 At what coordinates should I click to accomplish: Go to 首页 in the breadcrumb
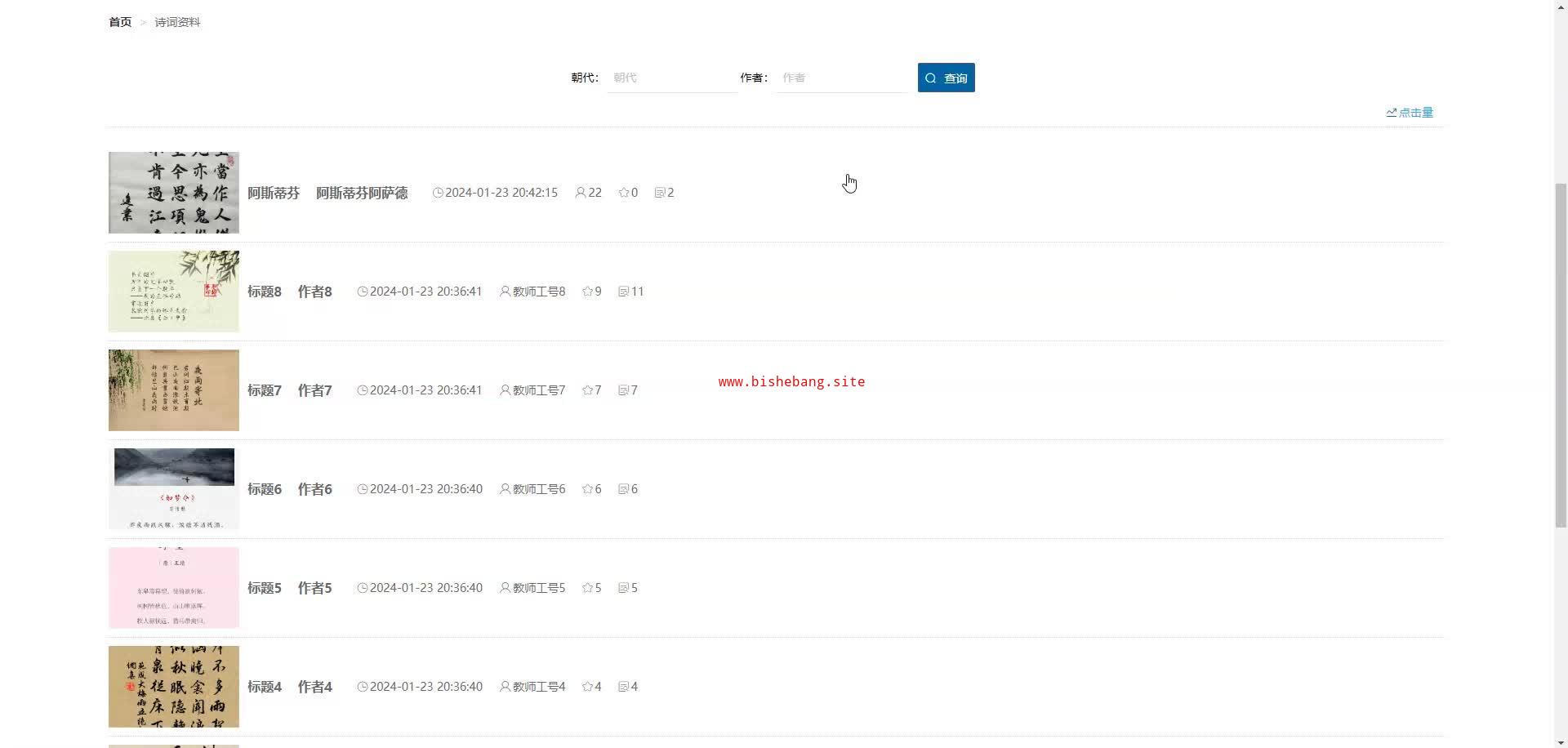click(x=120, y=22)
